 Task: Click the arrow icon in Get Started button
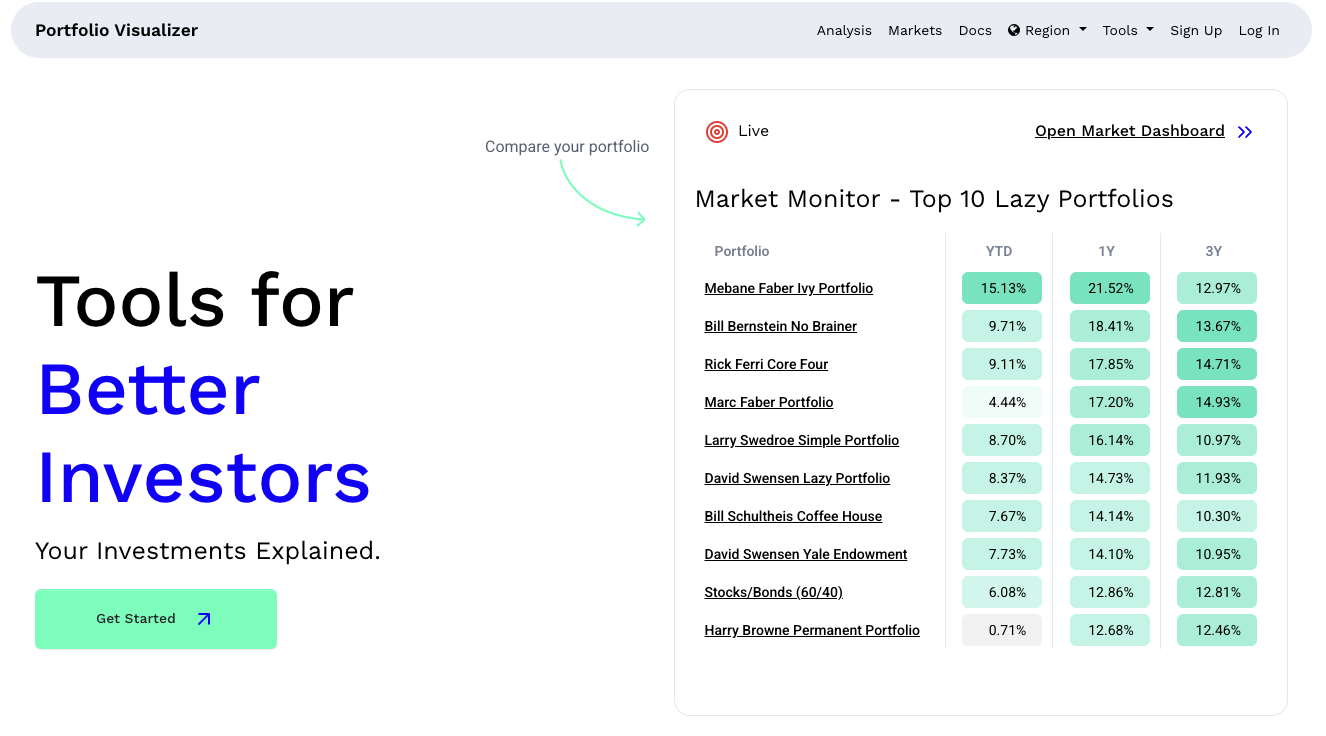click(204, 619)
